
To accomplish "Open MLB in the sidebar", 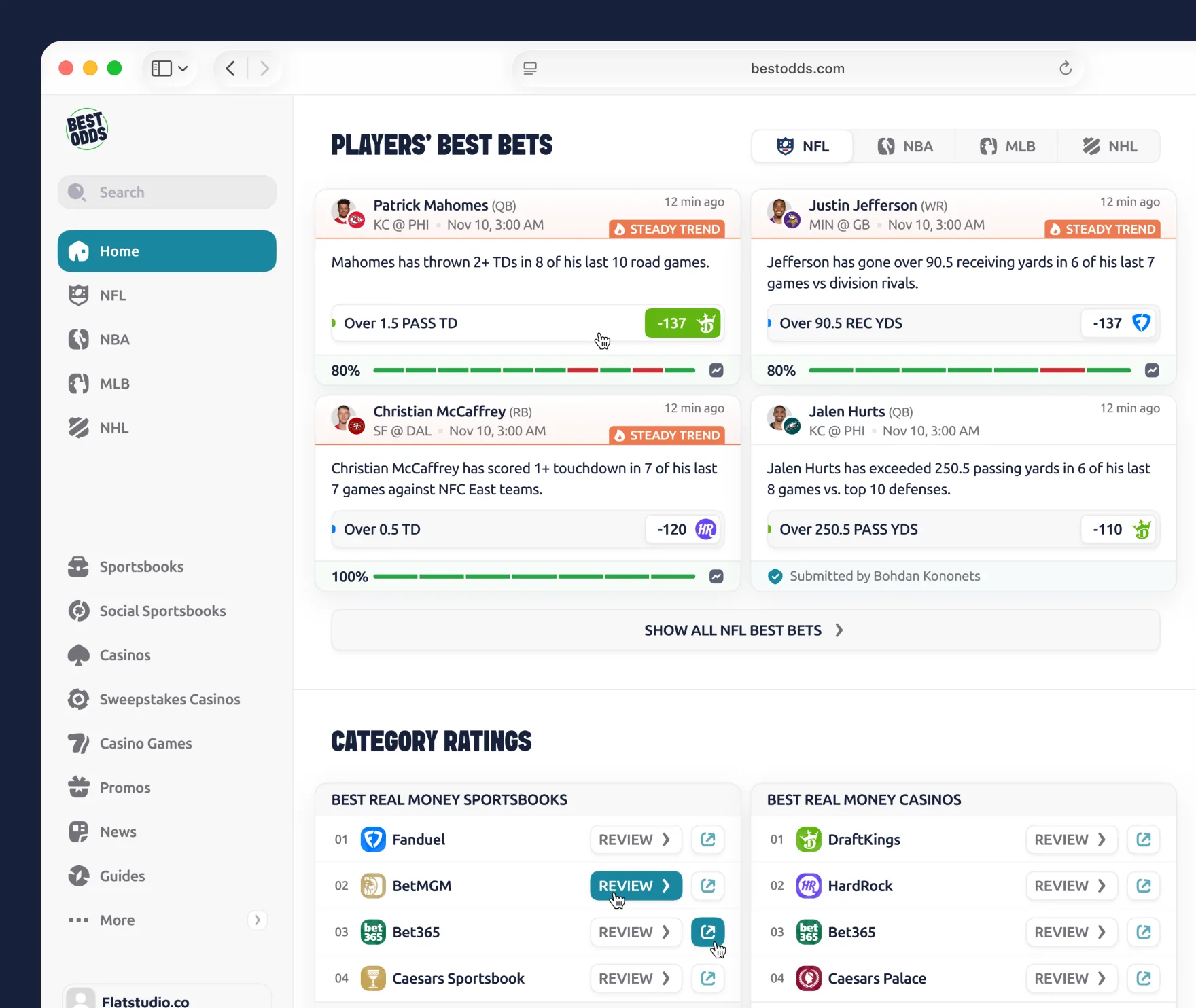I will tap(167, 384).
